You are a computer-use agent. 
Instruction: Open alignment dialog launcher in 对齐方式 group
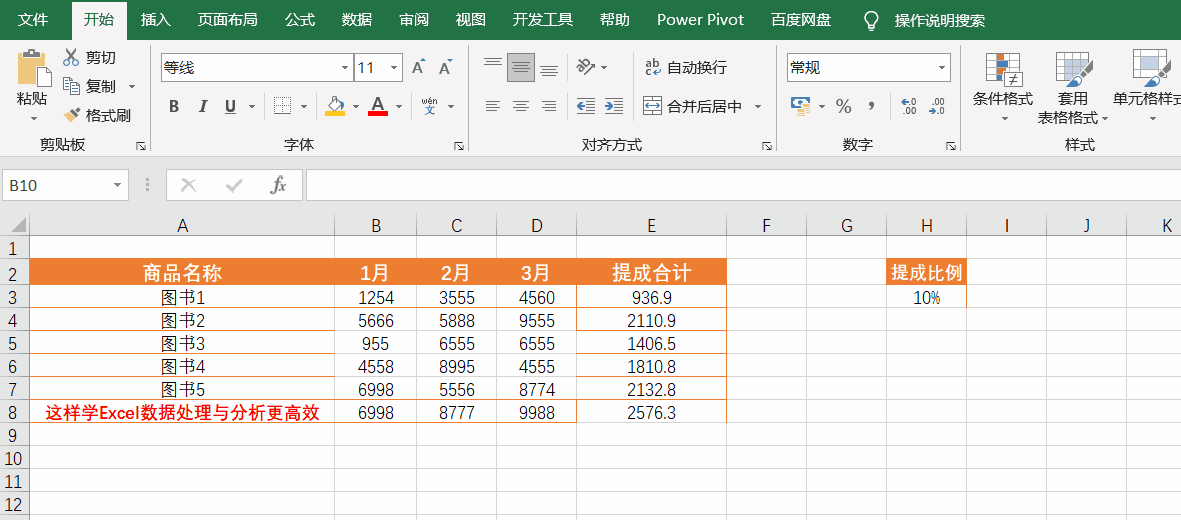(x=766, y=146)
